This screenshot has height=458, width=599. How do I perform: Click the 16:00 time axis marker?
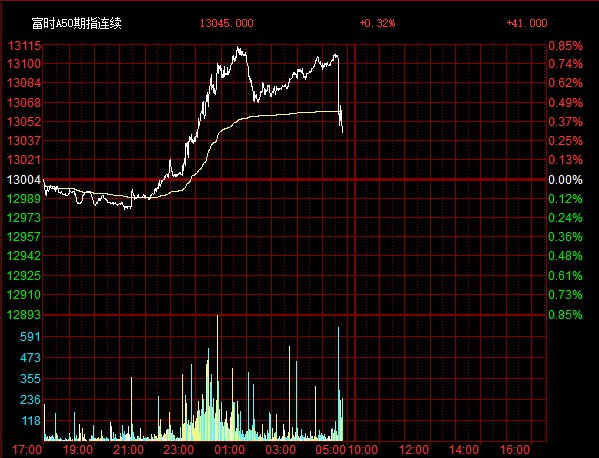pos(515,449)
